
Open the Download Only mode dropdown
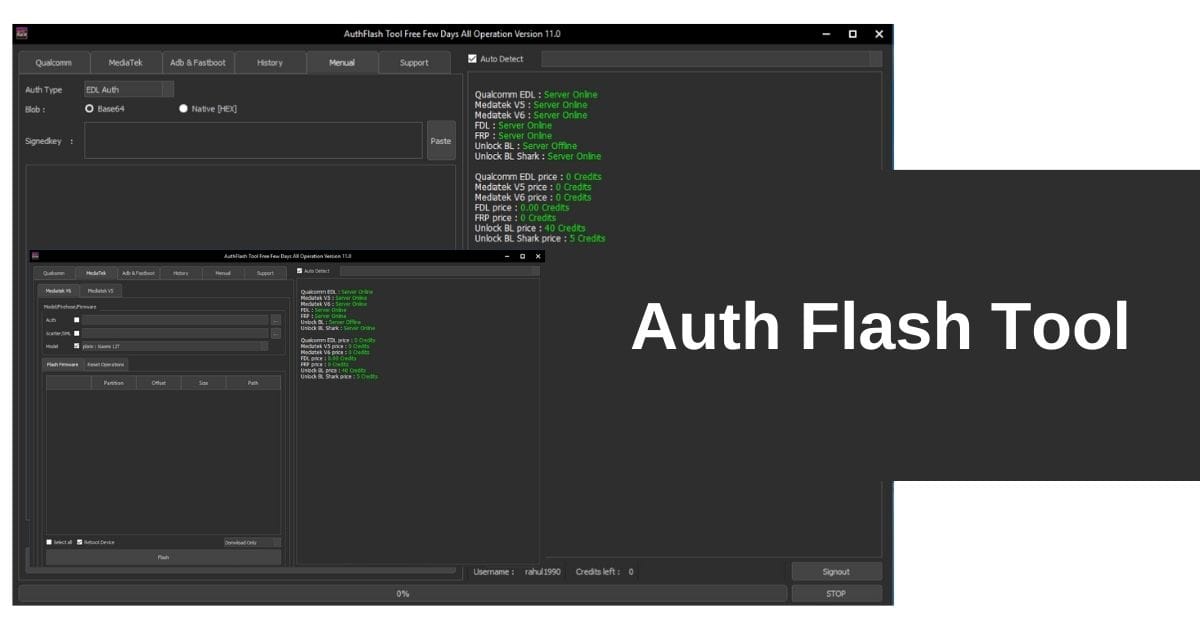(252, 542)
